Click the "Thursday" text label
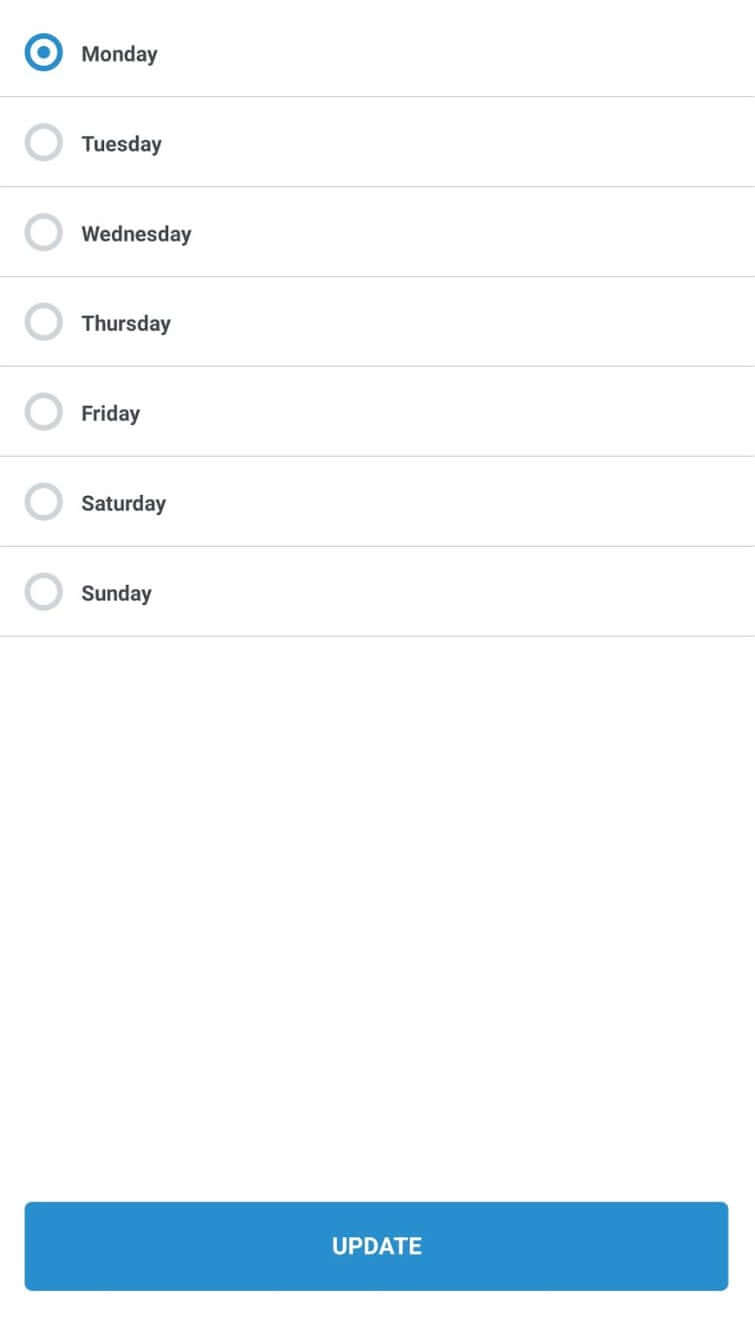The width and height of the screenshot is (755, 1318). click(126, 324)
